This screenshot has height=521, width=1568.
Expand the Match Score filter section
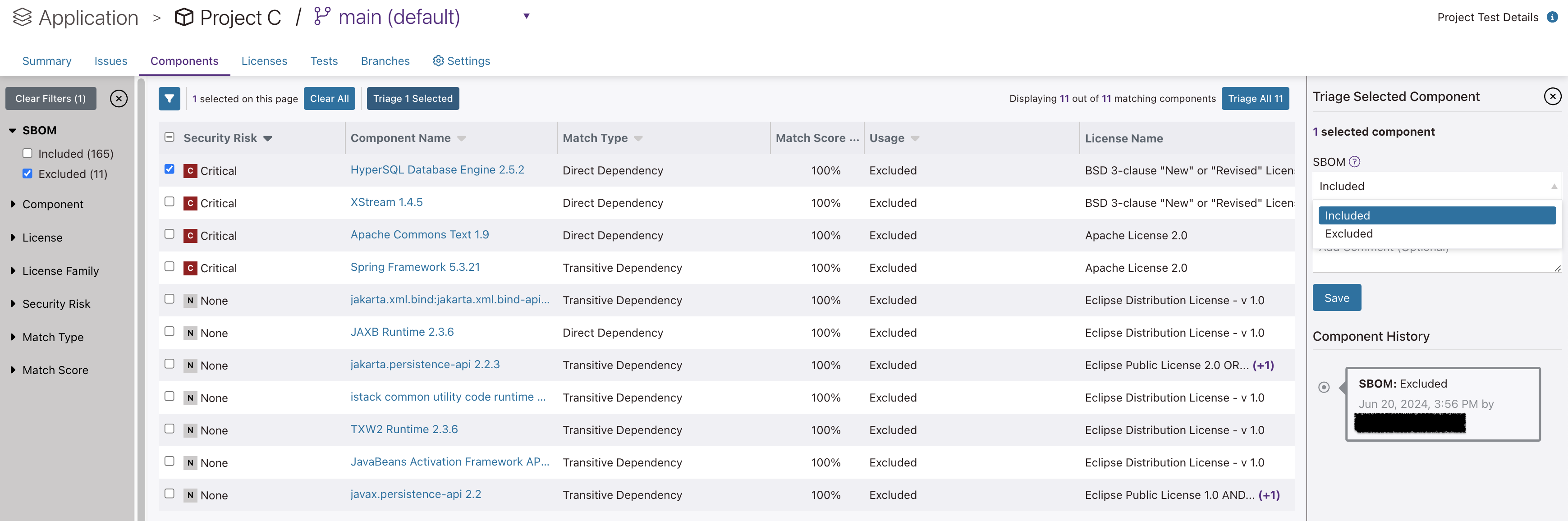tap(13, 370)
